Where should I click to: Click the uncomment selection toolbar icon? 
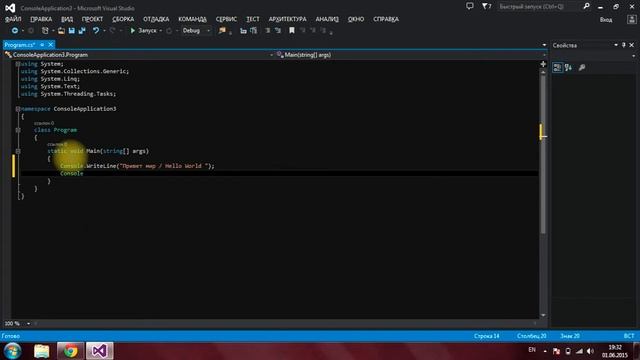pyautogui.click(x=278, y=31)
